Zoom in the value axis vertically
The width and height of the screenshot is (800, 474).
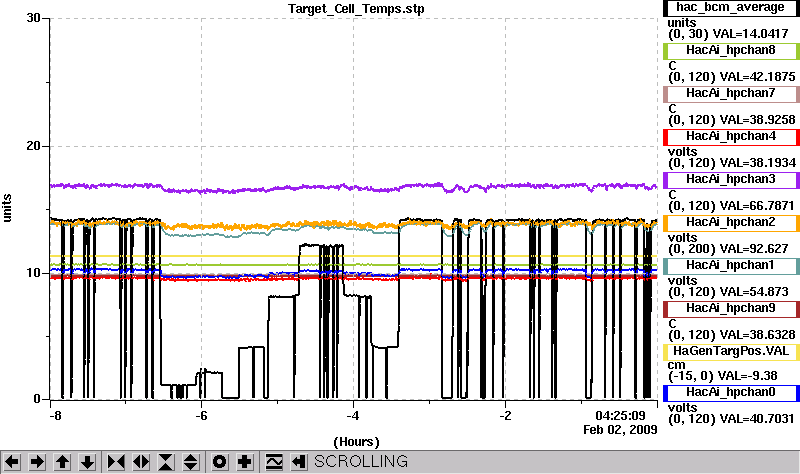[x=166, y=462]
